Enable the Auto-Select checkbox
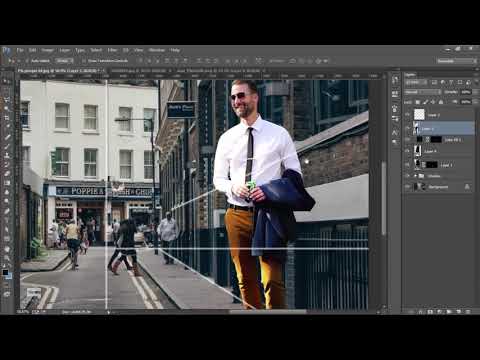Viewport: 480px width, 360px height. [27, 61]
